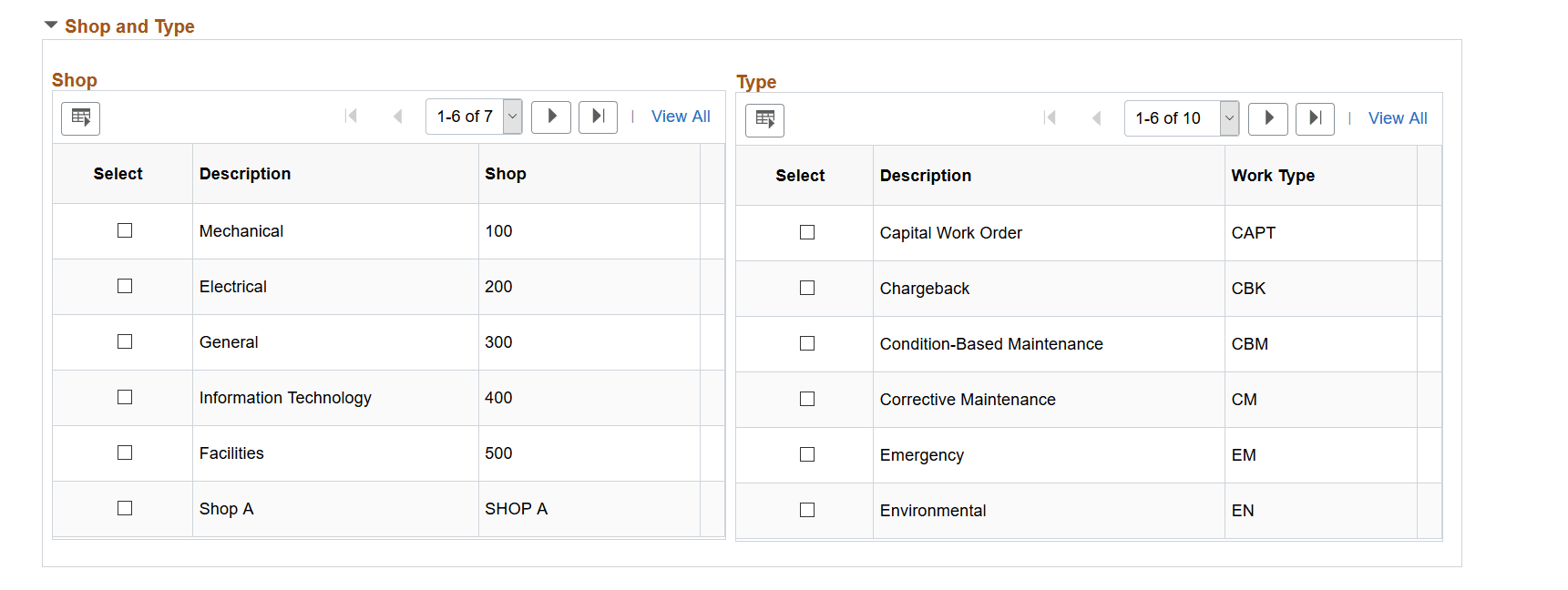The image size is (1568, 590).
Task: Click the Shop grid Select header
Action: click(118, 174)
